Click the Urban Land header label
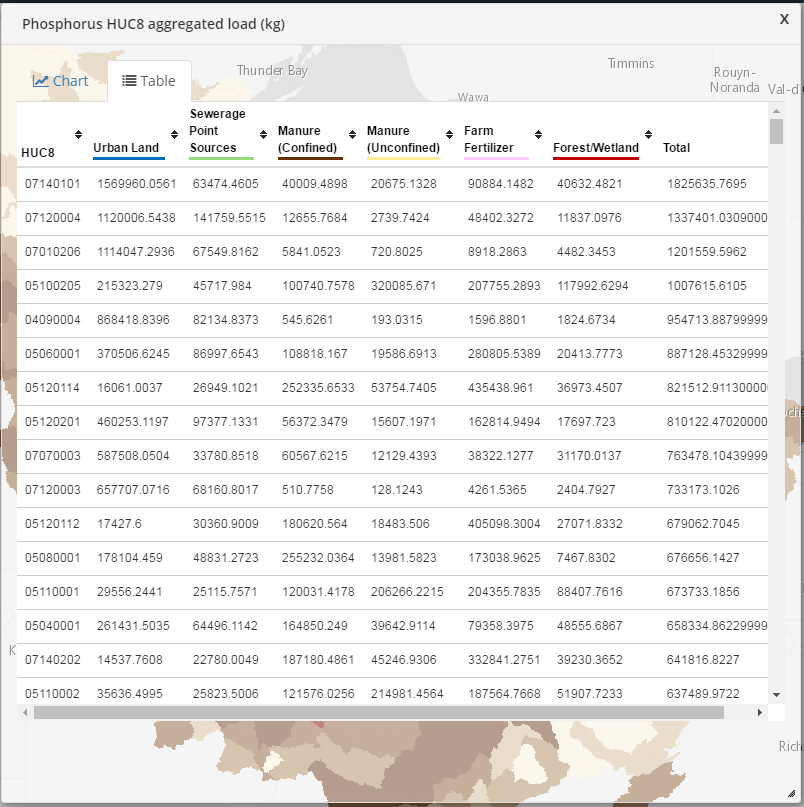804x807 pixels. (126, 148)
